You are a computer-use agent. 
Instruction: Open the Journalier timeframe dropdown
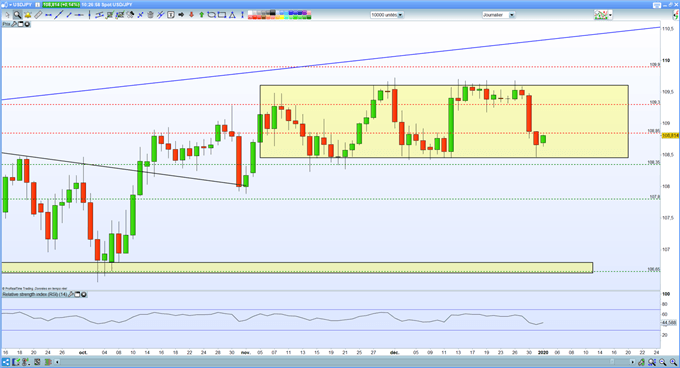(x=512, y=15)
